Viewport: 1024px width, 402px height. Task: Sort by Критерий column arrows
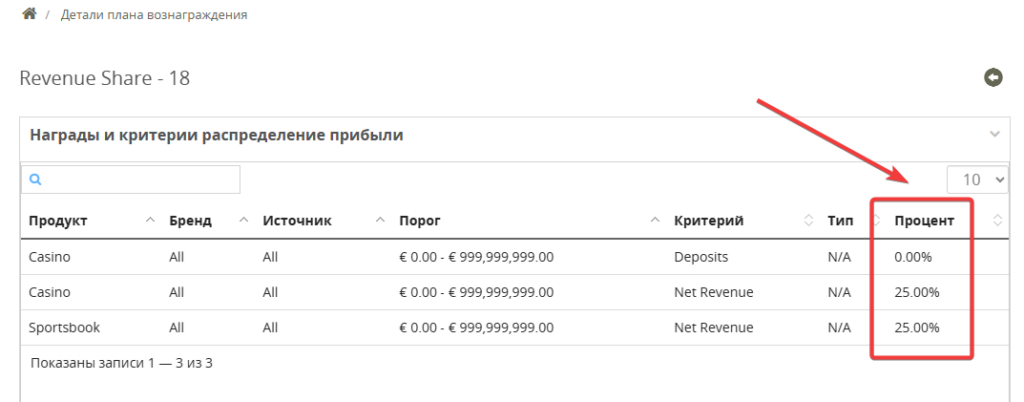[808, 221]
